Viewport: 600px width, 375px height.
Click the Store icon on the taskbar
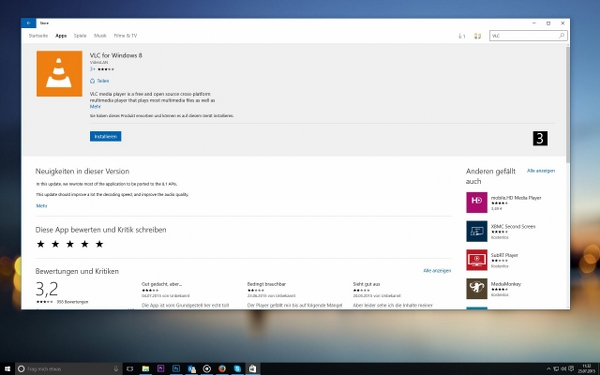[253, 369]
